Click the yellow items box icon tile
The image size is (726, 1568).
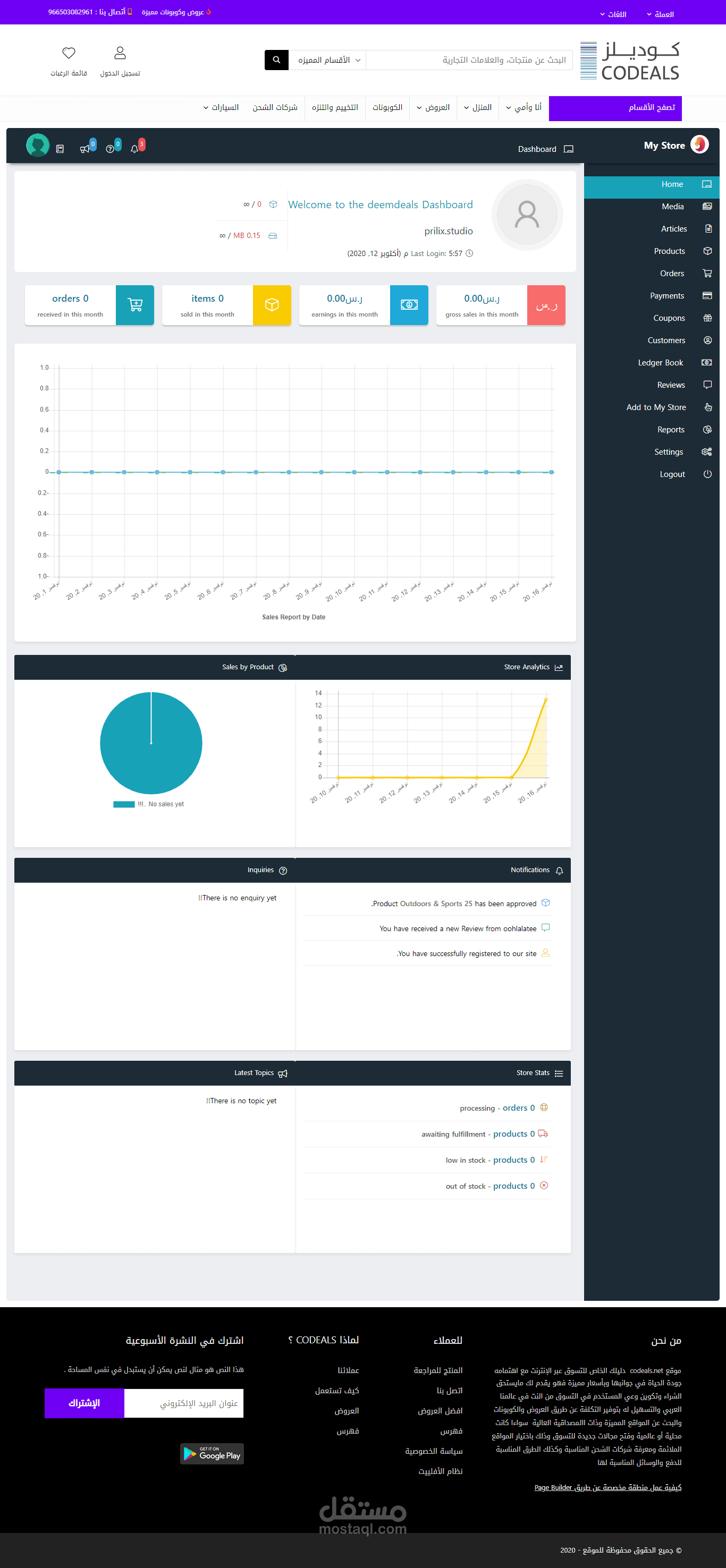pos(272,305)
